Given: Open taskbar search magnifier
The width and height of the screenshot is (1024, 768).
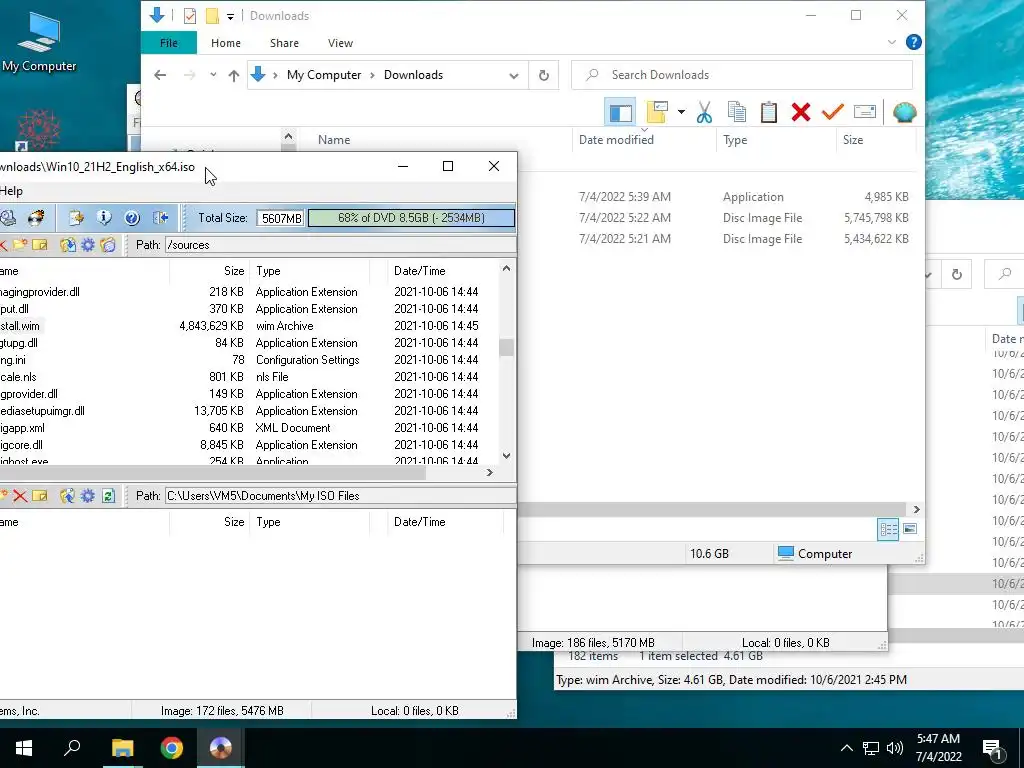Looking at the screenshot, I should (72, 748).
